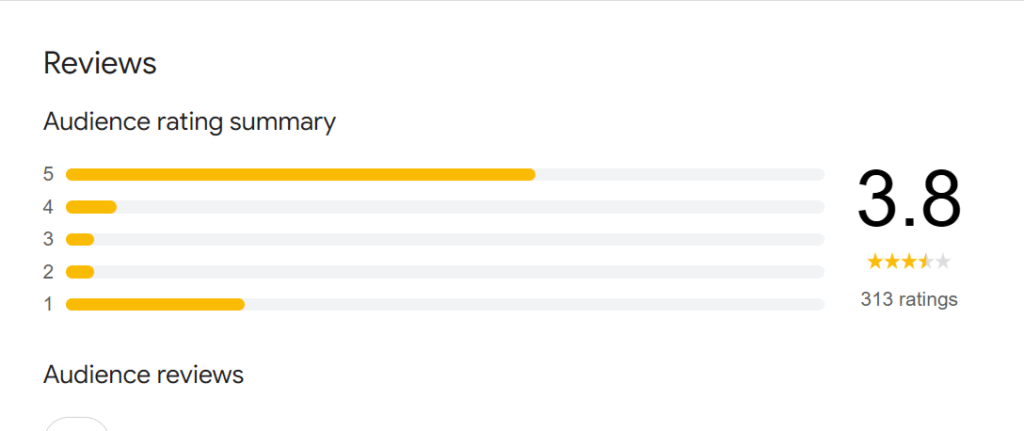
Task: Click the number 4 rating row label
Action: coord(48,207)
